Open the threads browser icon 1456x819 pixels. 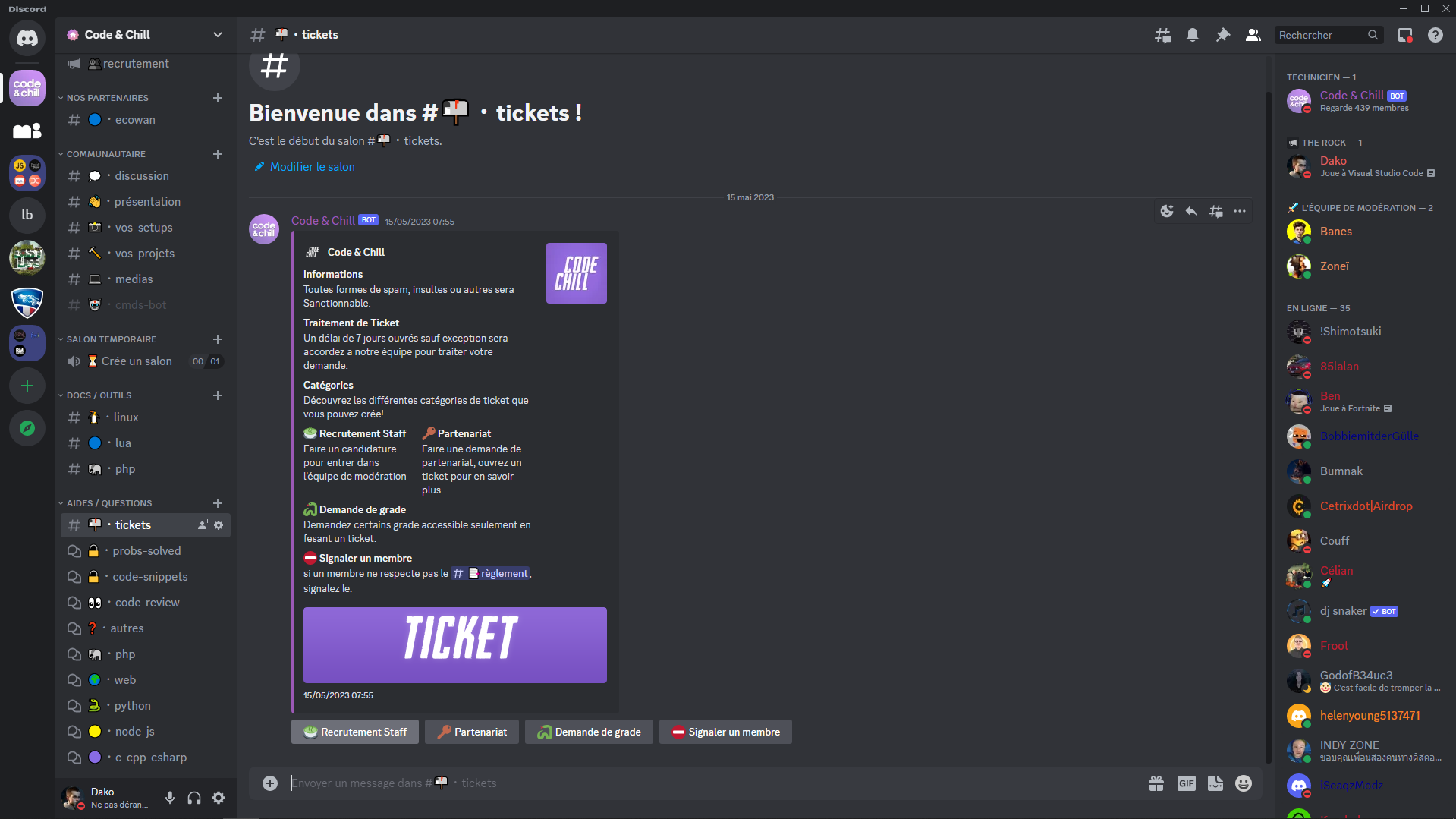(1162, 35)
